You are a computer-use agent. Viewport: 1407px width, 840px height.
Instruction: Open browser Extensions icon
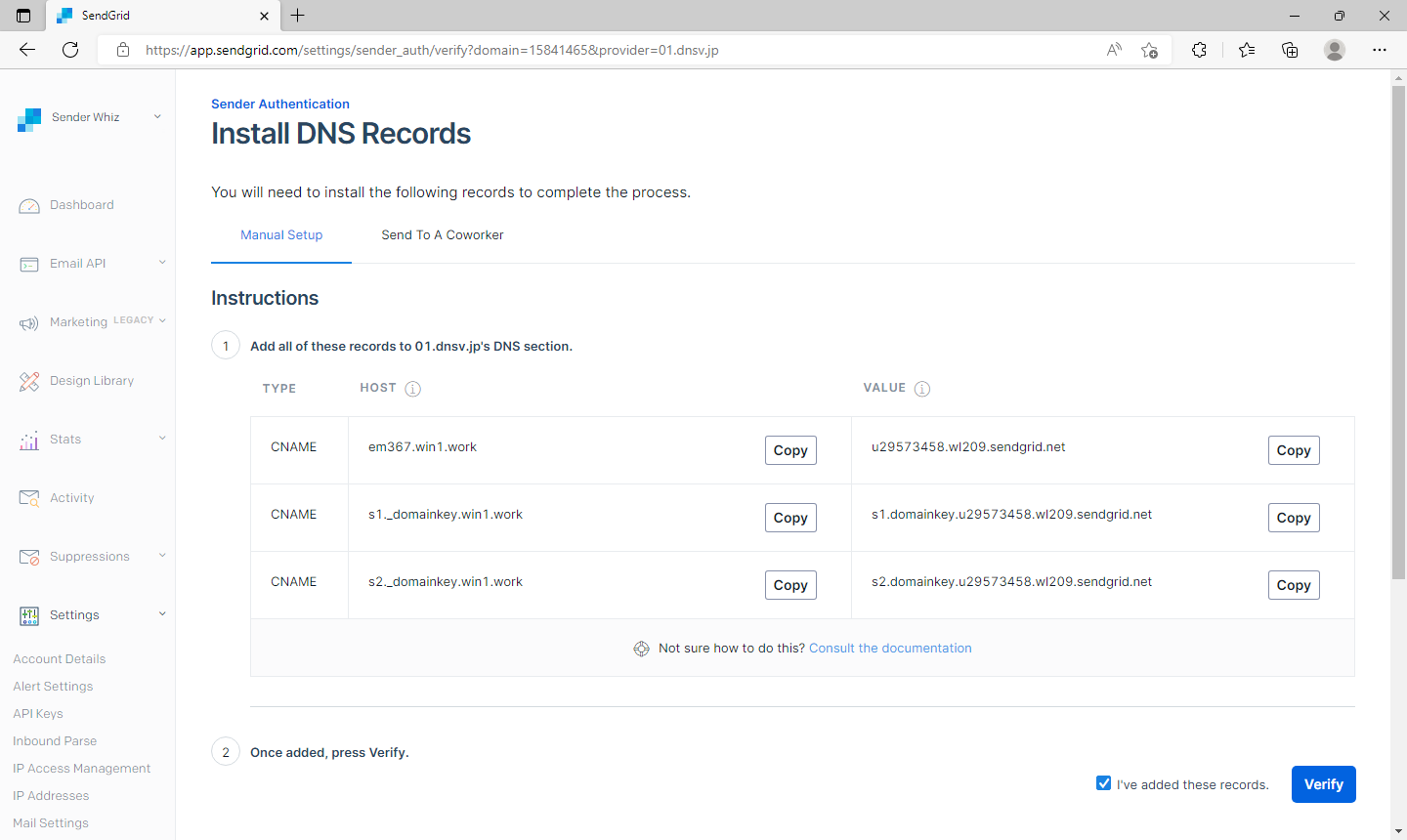coord(1199,50)
